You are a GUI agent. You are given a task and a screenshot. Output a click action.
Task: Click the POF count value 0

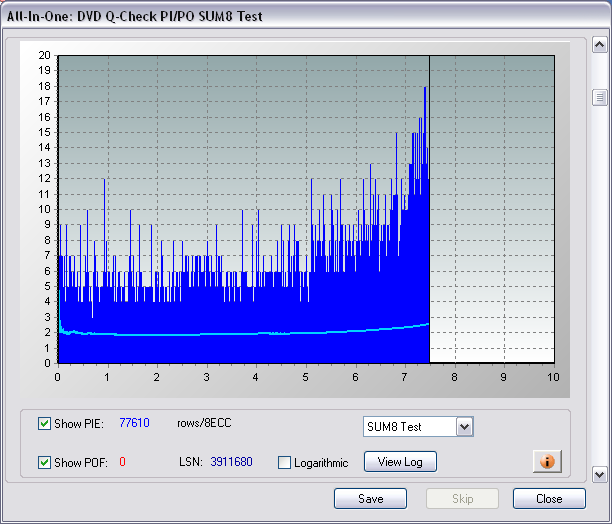122,462
